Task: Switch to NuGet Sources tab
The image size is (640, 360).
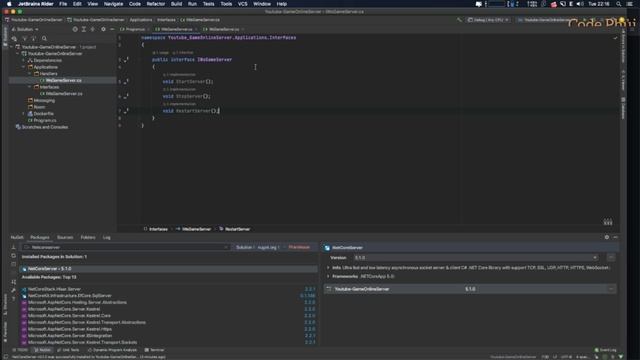Action: point(65,237)
